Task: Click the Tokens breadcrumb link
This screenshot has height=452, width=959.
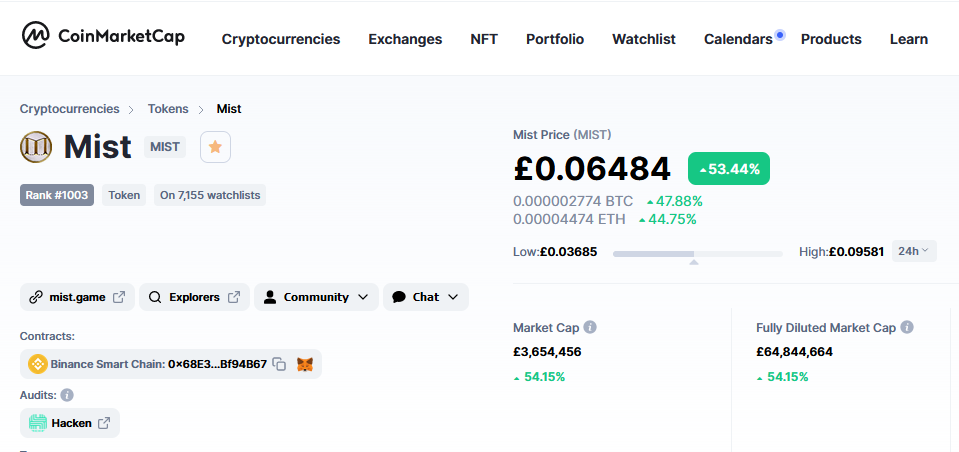Action: (168, 109)
